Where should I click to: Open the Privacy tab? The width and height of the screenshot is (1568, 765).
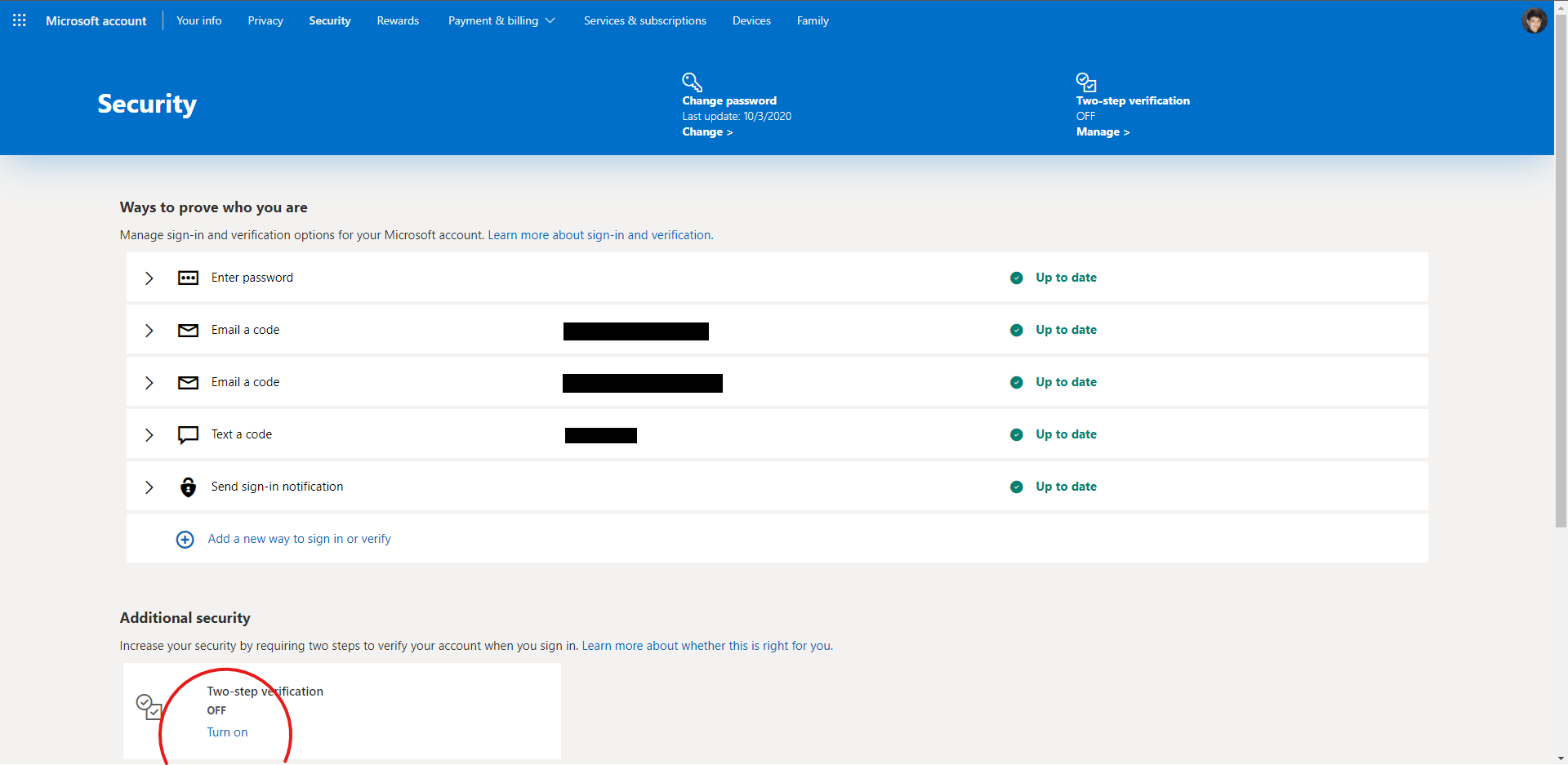(x=265, y=20)
